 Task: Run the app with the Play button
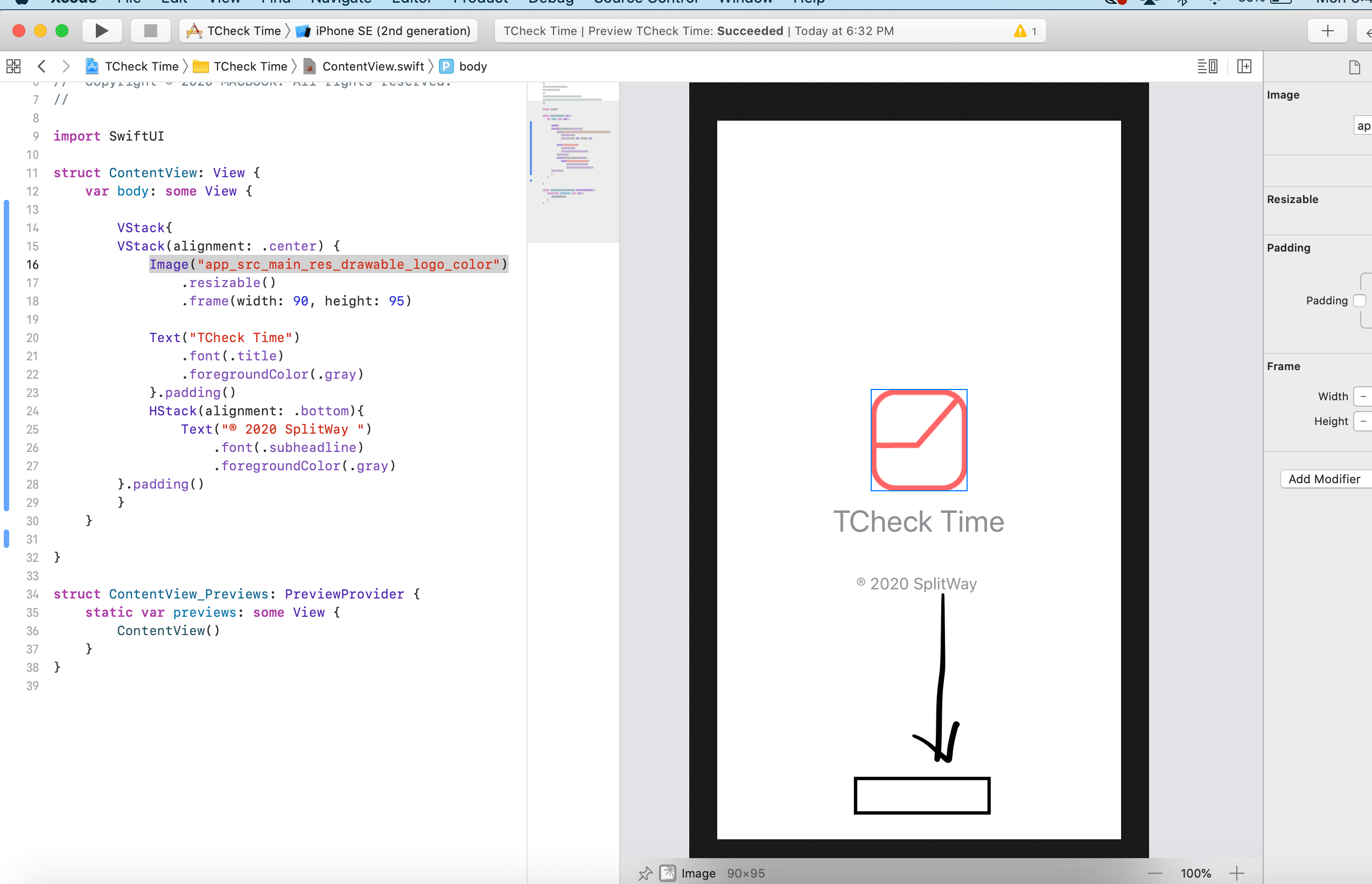tap(102, 30)
